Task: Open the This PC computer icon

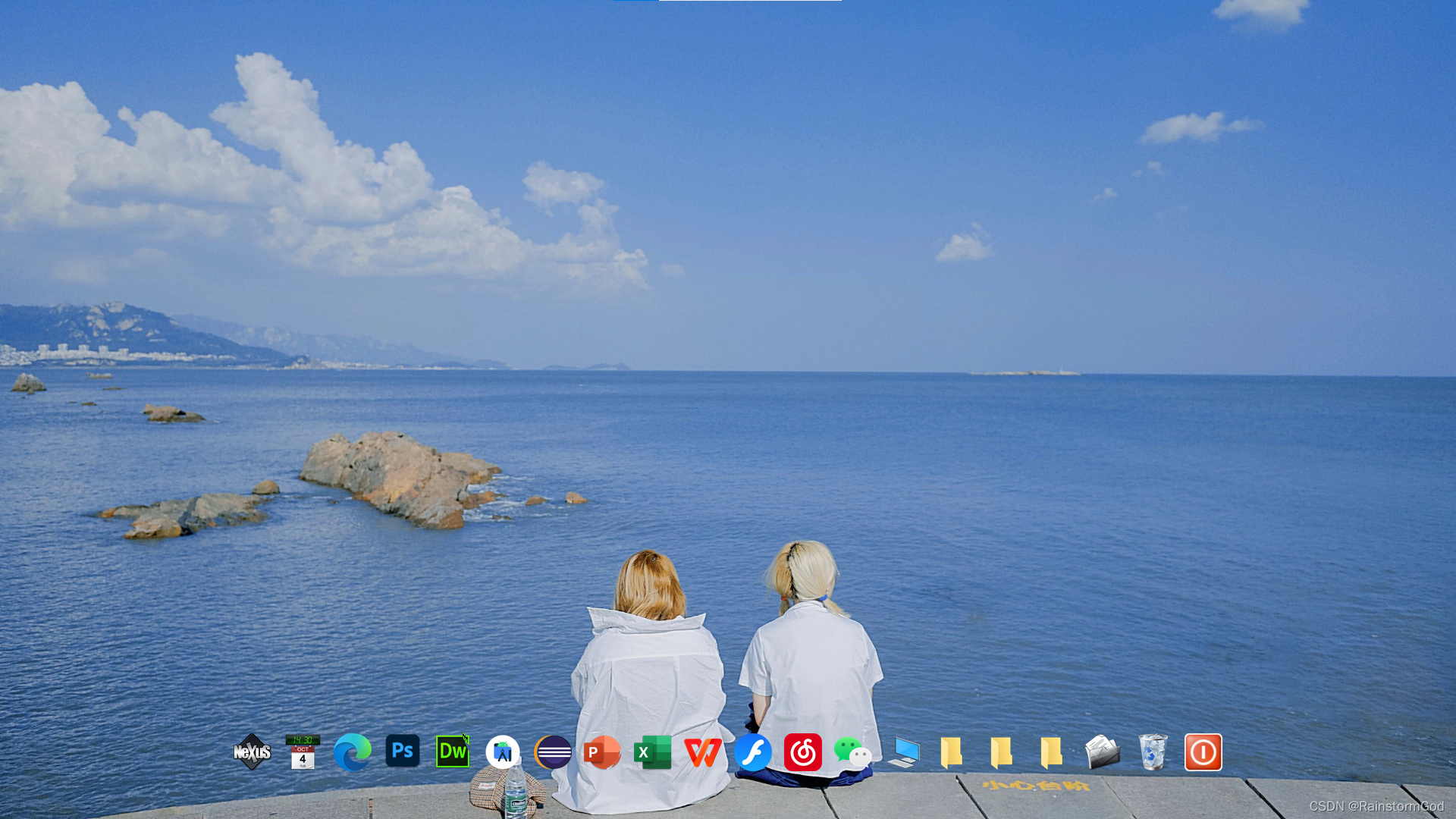Action: 903,752
